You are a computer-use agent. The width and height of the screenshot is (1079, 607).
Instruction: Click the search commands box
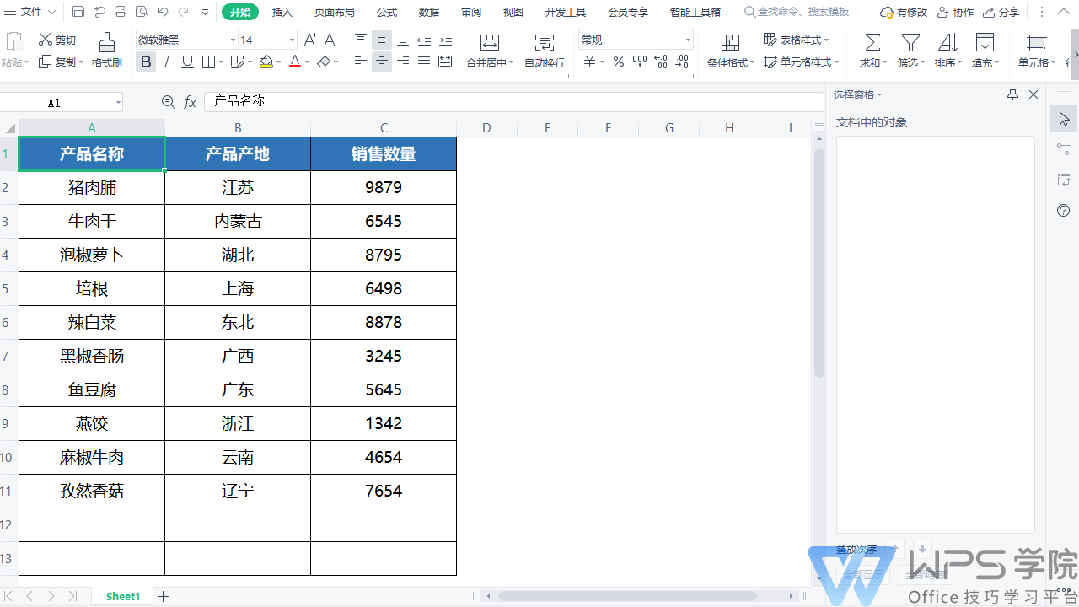(797, 12)
